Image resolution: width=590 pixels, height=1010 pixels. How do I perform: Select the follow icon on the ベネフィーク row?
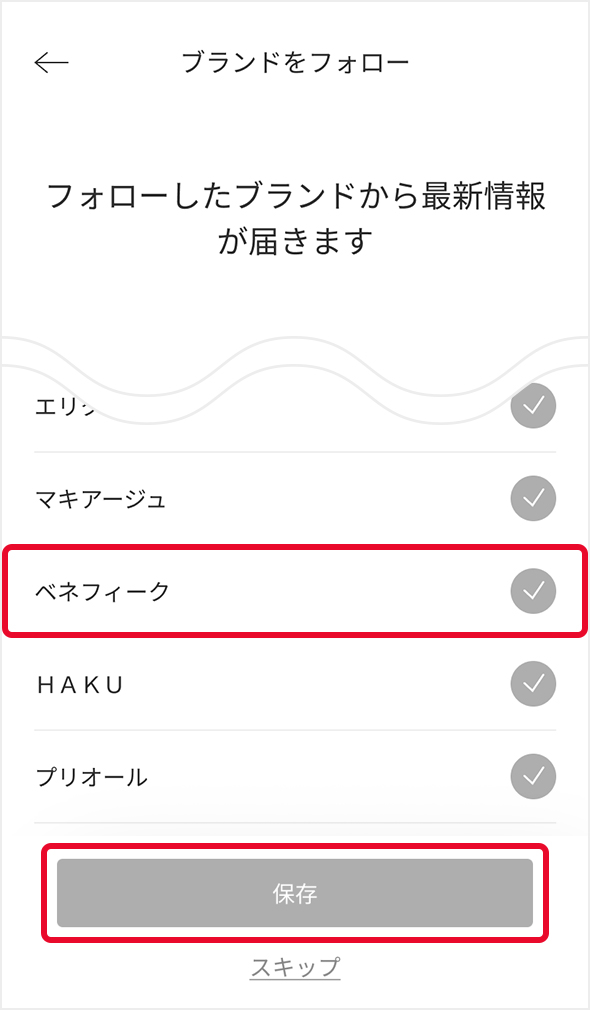pos(533,591)
